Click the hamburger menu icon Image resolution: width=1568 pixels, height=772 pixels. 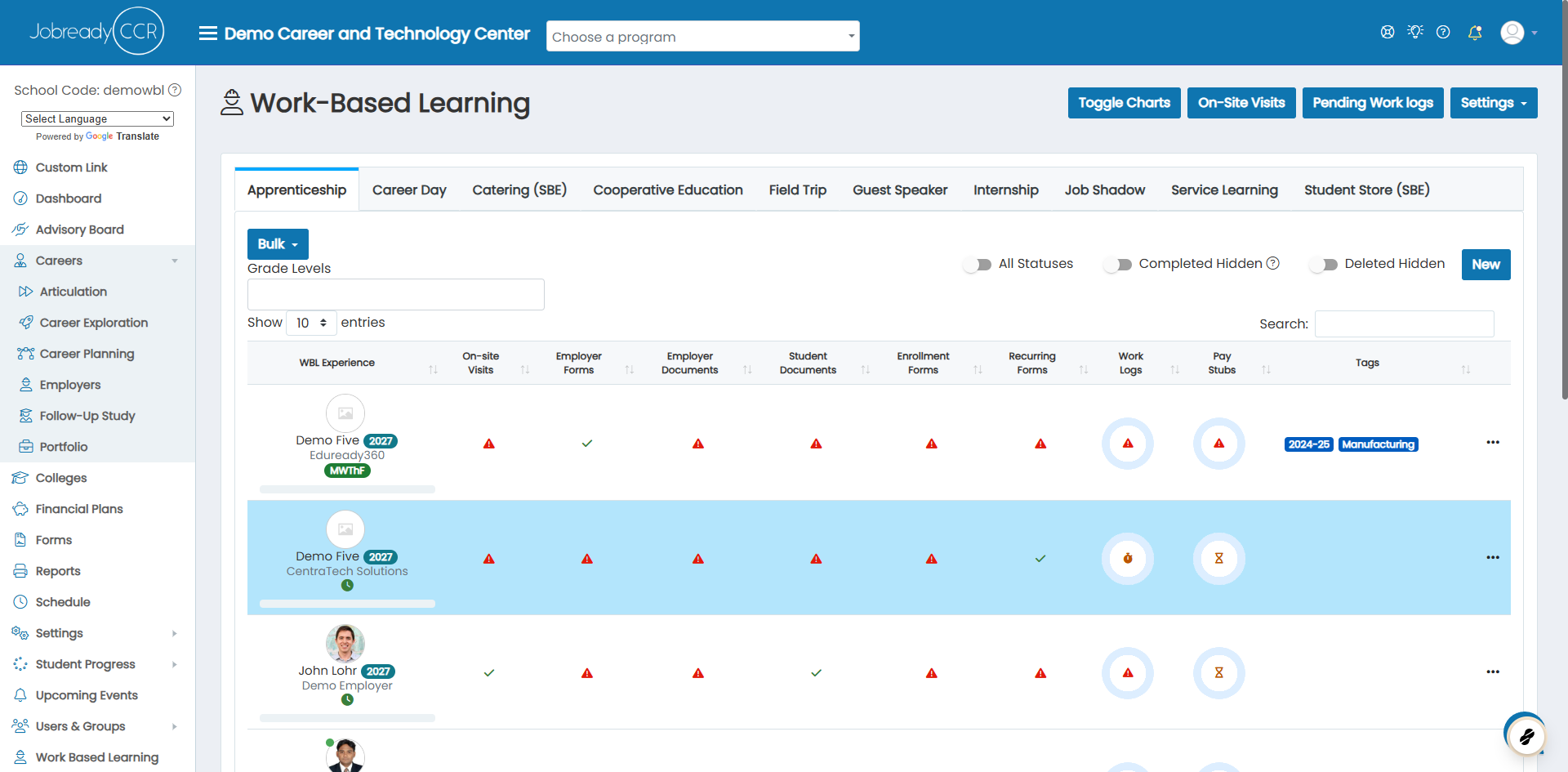(x=208, y=33)
